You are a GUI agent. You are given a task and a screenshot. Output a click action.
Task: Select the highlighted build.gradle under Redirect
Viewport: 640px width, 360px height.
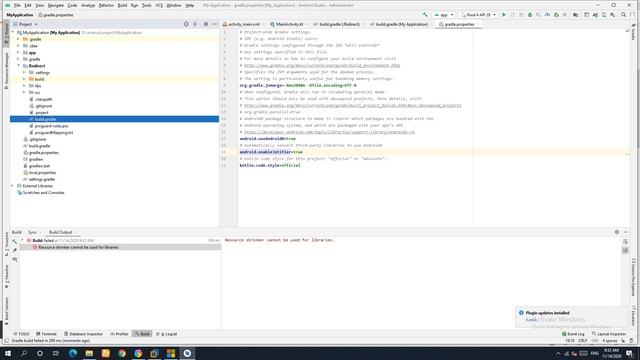coord(114,119)
